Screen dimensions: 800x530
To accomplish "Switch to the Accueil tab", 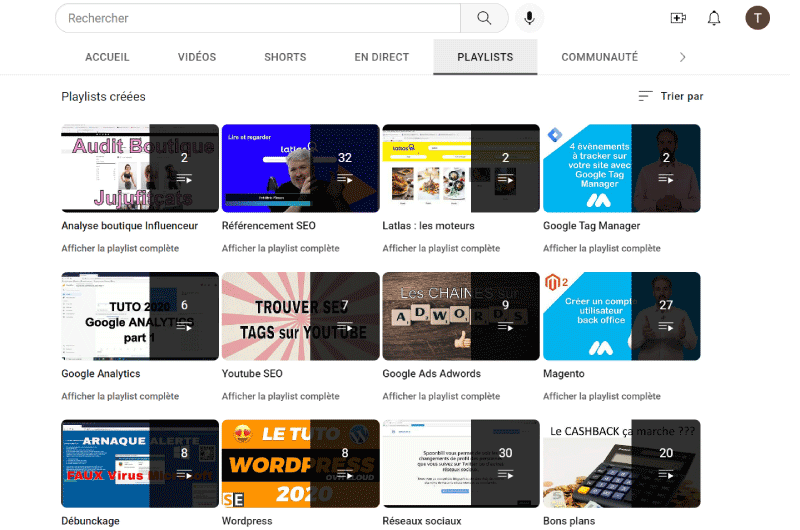I will click(107, 57).
